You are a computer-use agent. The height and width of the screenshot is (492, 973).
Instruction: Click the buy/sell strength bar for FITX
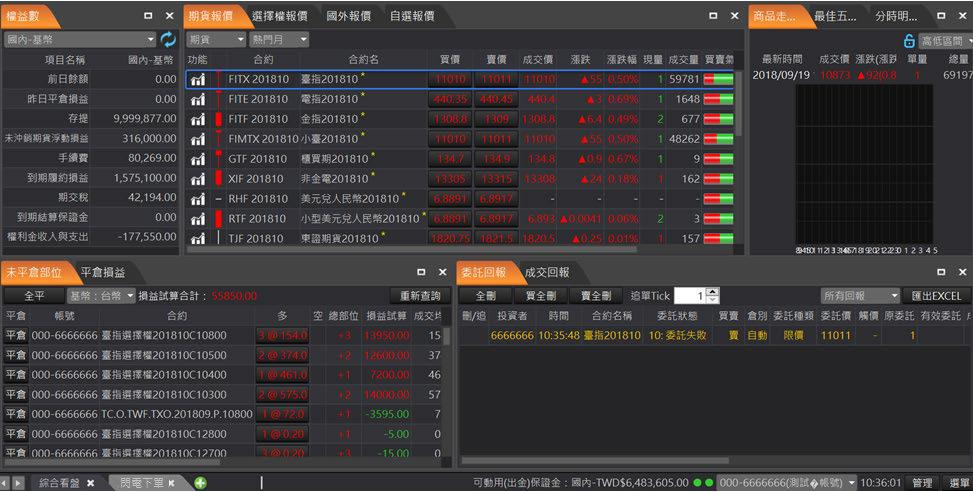pyautogui.click(x=718, y=78)
